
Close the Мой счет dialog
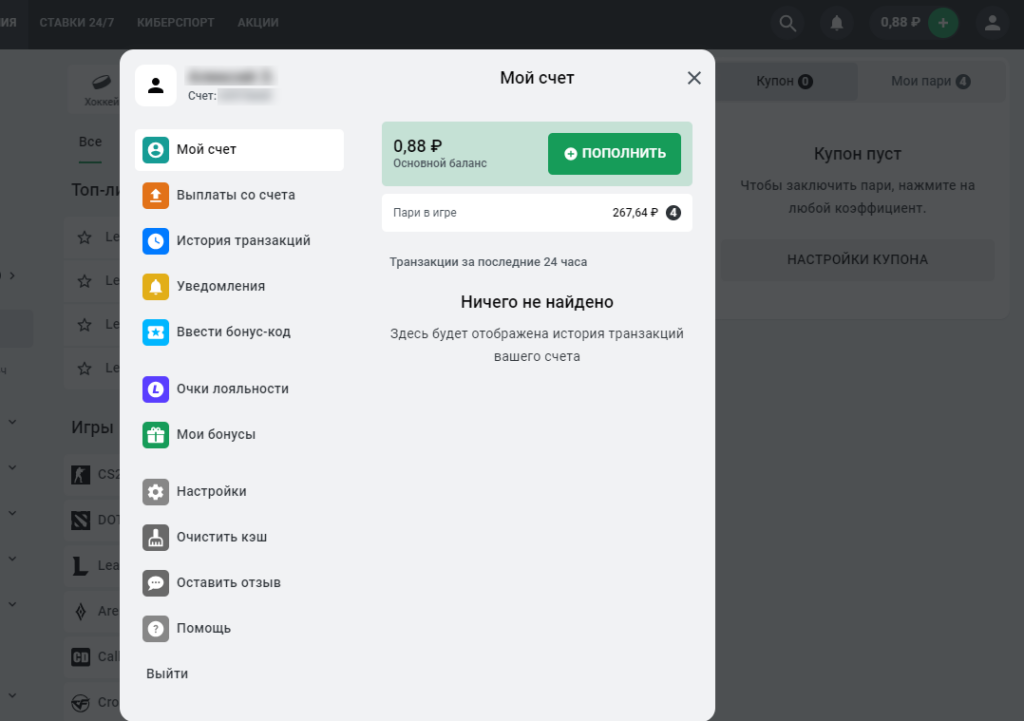pyautogui.click(x=694, y=78)
